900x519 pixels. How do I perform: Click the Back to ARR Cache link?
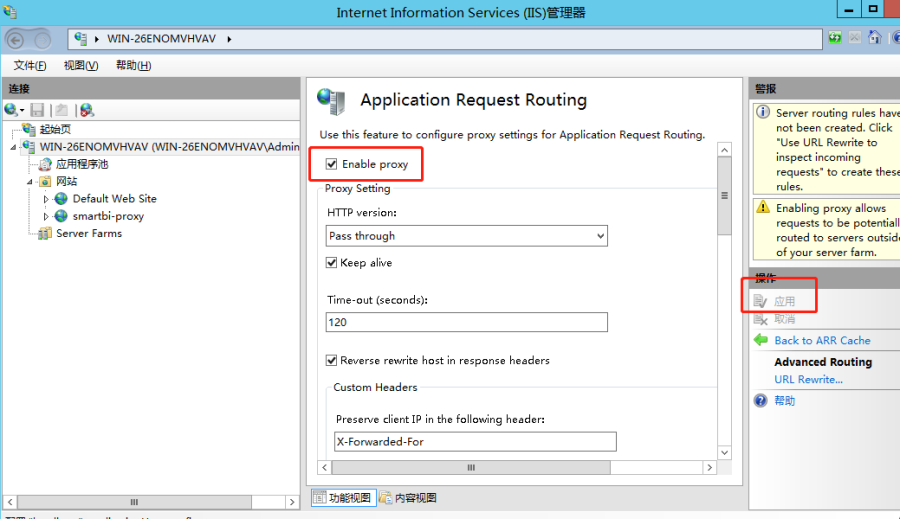pos(822,340)
